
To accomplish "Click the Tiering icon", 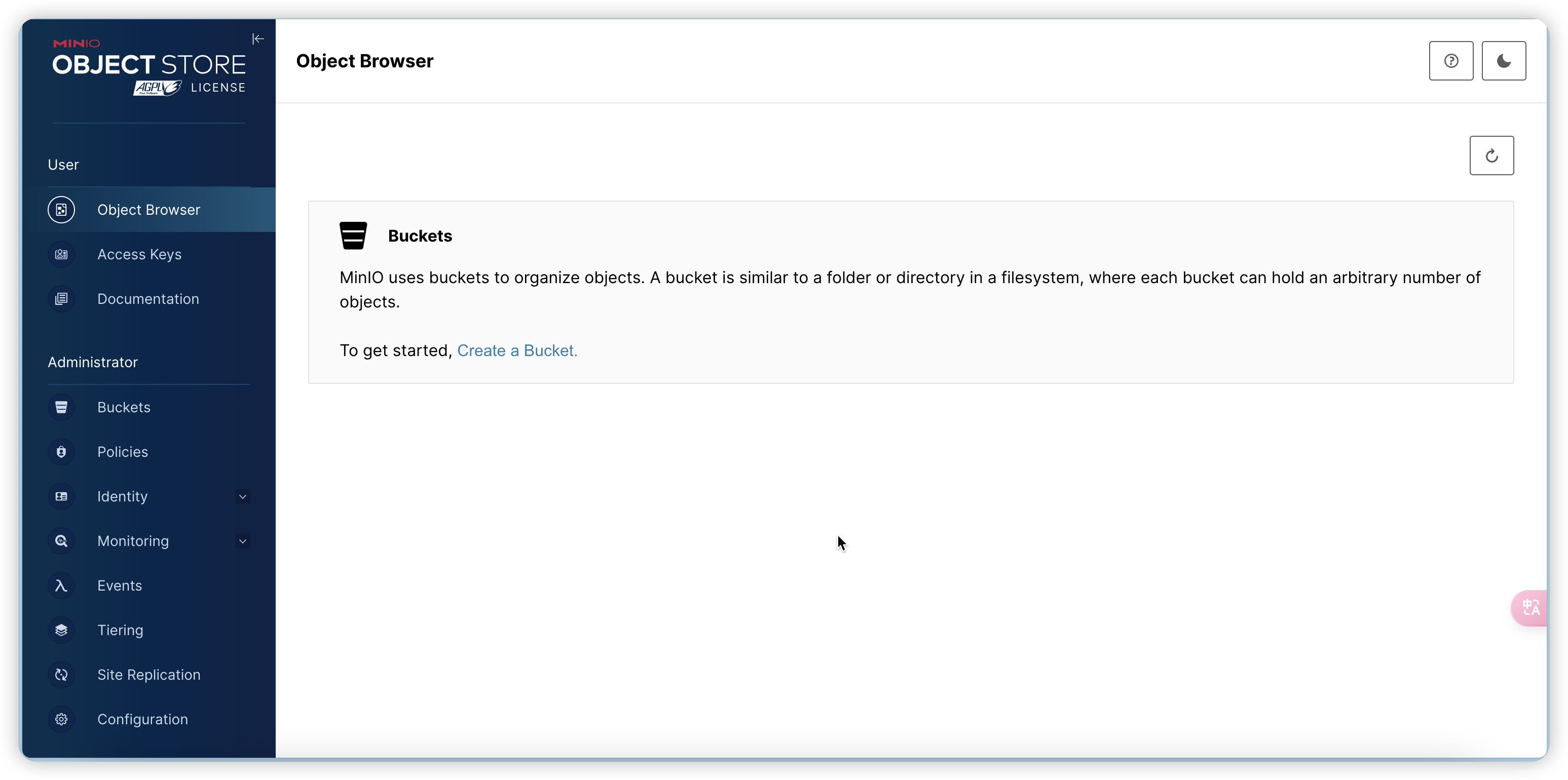I will tap(61, 630).
